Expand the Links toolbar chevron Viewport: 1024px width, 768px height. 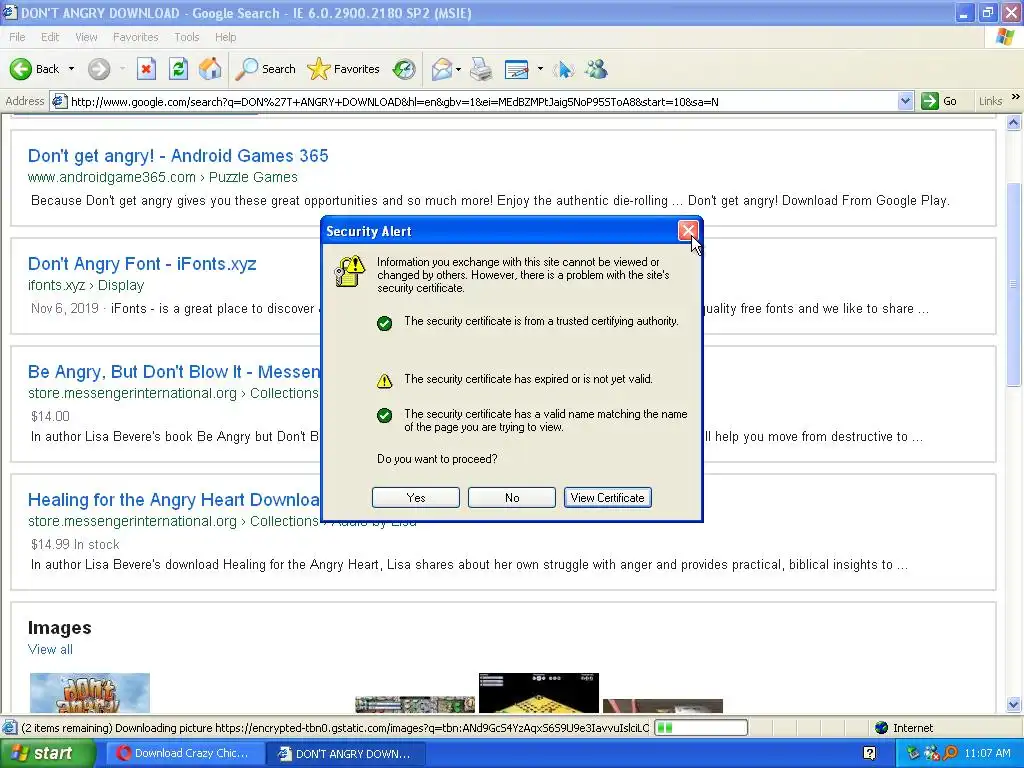point(1016,97)
